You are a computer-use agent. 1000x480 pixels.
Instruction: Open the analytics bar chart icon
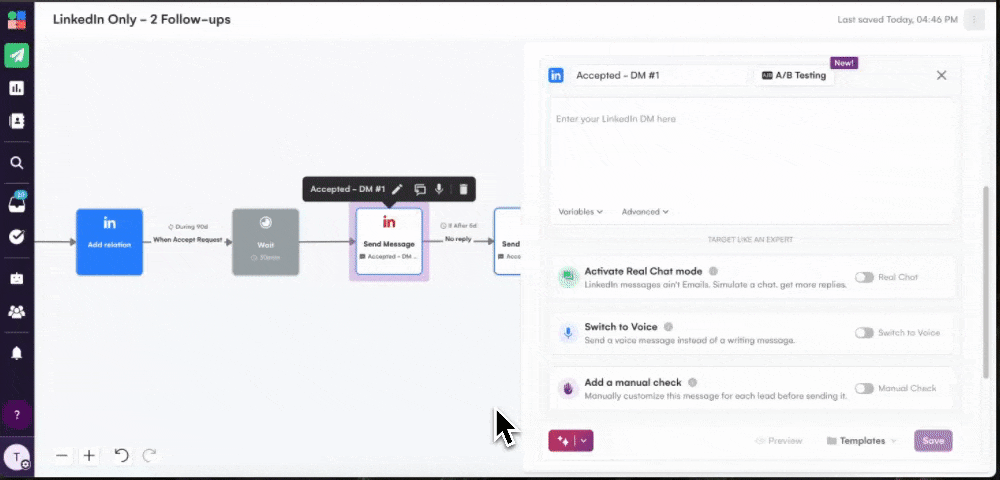coord(16,88)
